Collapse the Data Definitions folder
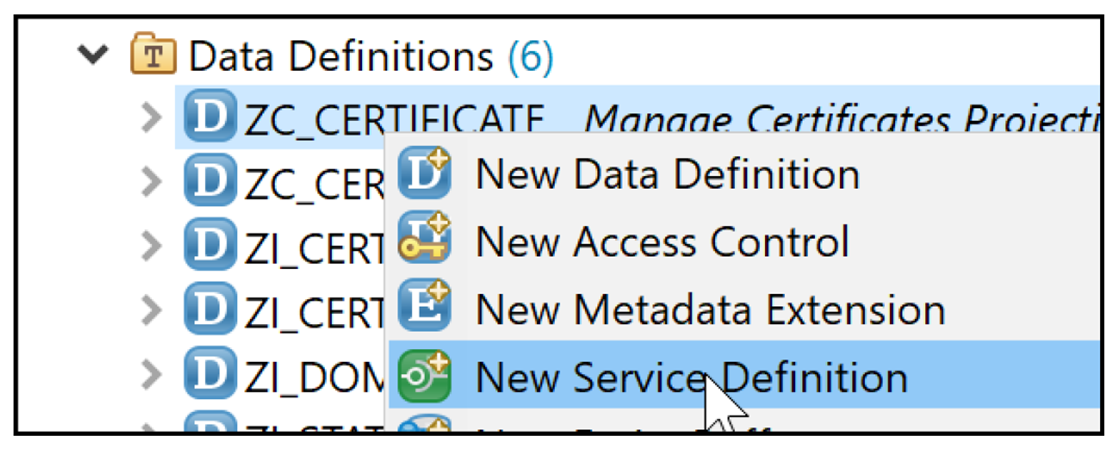Screen dimensions: 1115x449 93,55
